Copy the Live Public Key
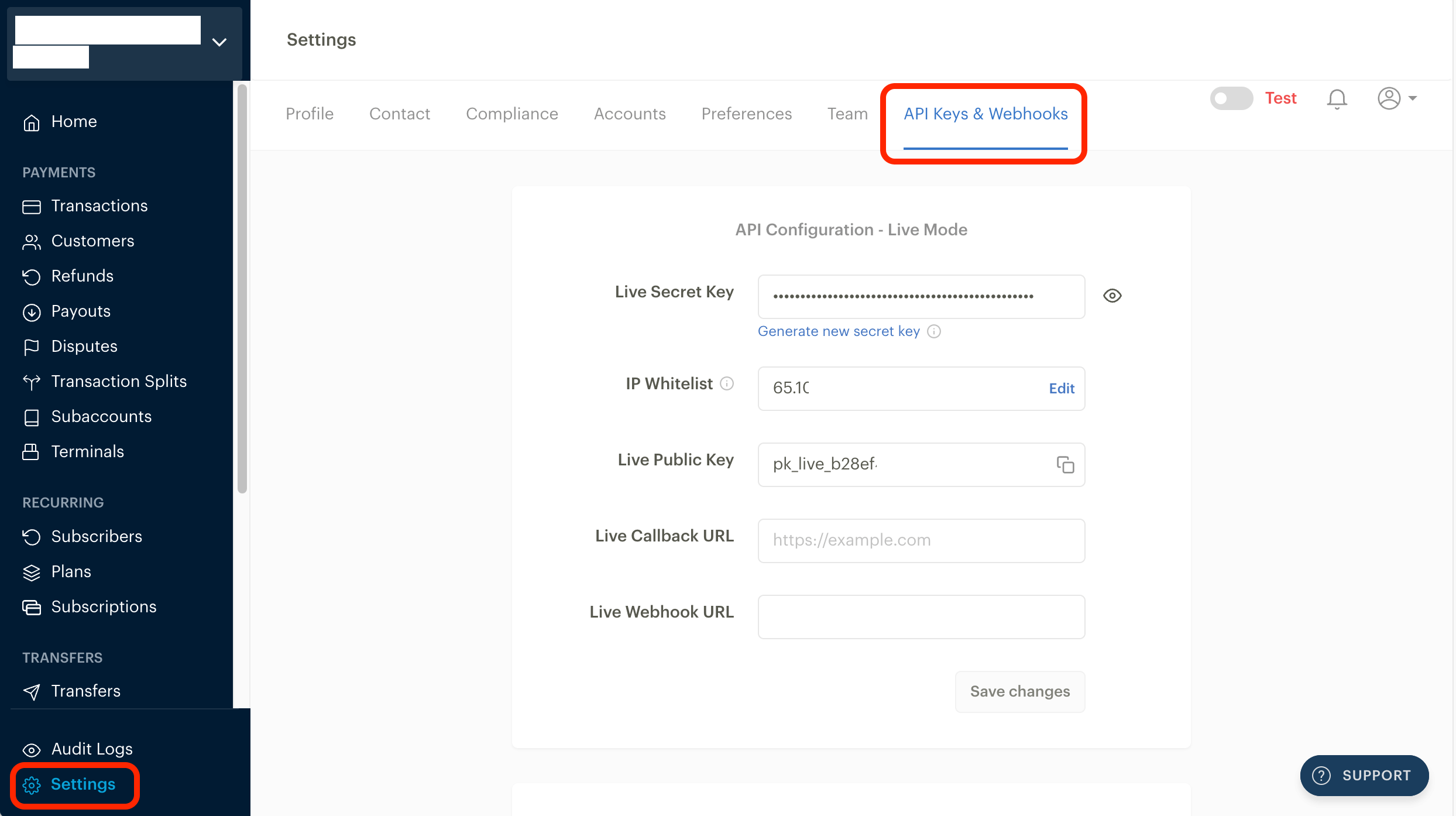 click(1066, 465)
